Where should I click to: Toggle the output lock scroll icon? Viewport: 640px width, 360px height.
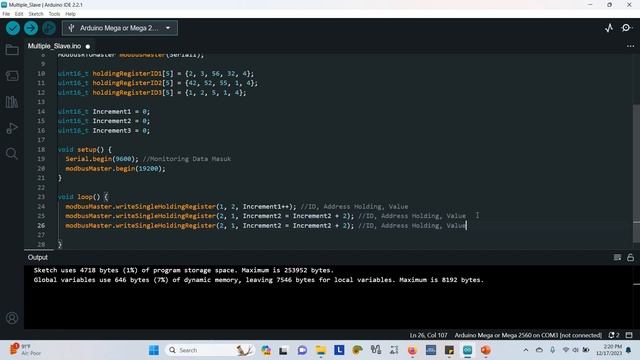[x=631, y=257]
